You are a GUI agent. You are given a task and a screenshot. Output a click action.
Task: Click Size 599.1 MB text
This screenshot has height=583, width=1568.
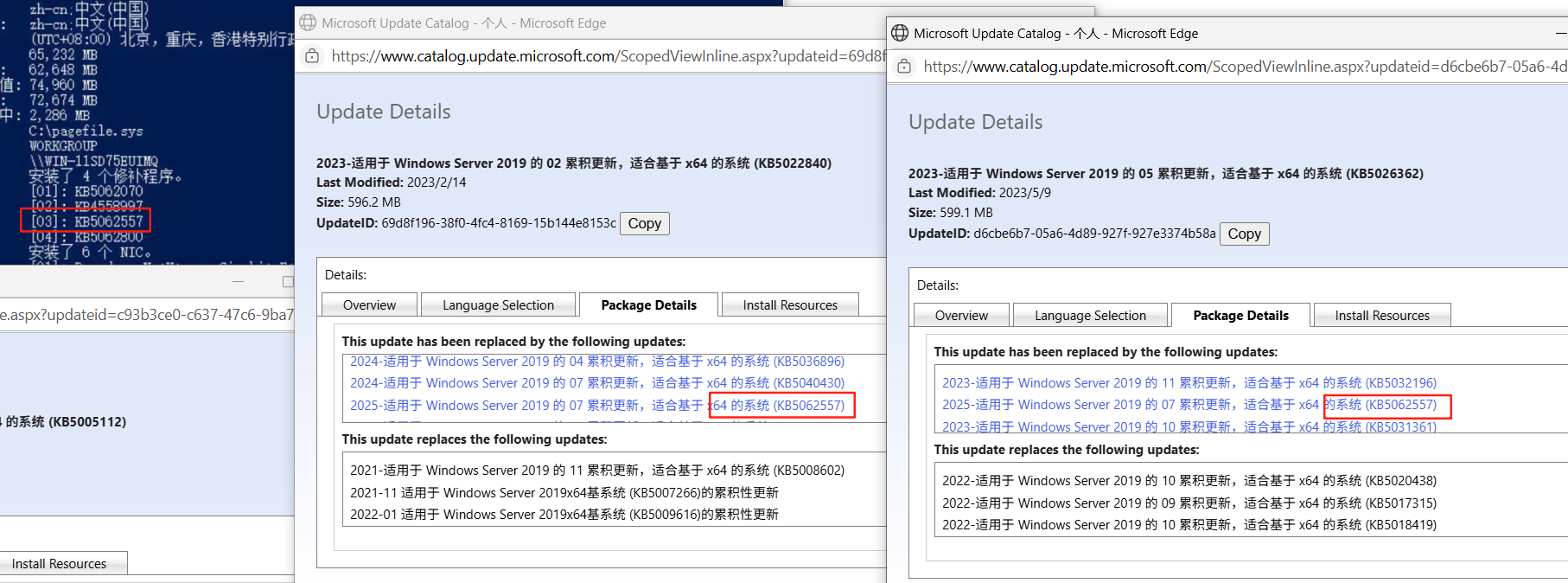pyautogui.click(x=951, y=213)
